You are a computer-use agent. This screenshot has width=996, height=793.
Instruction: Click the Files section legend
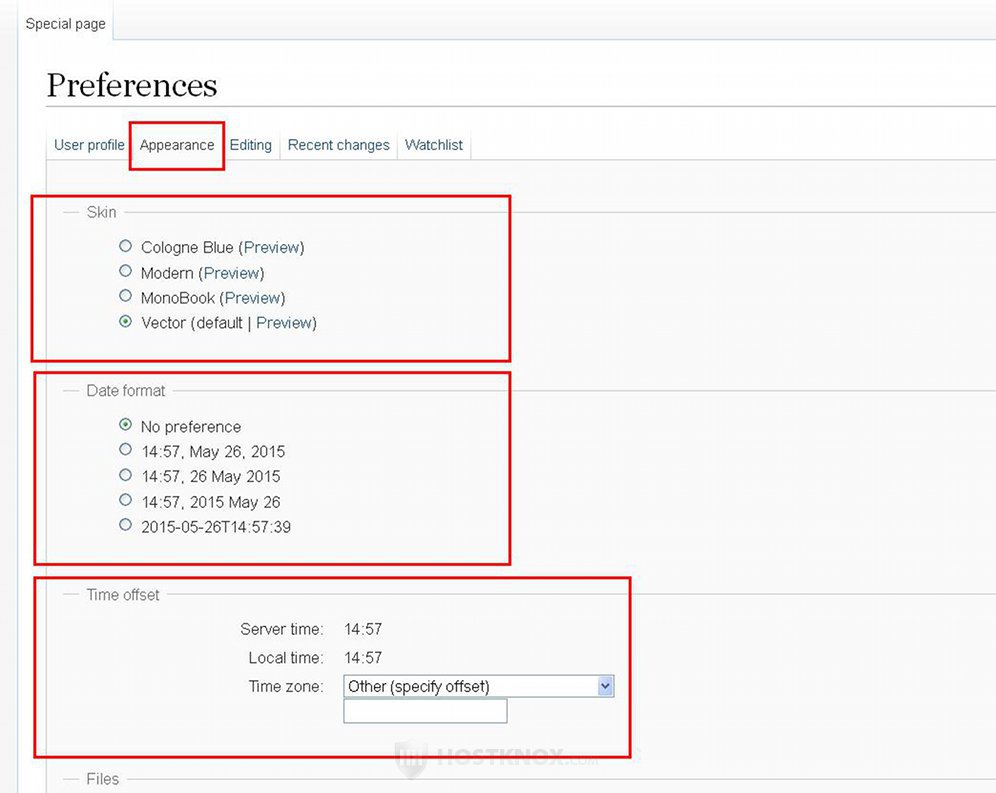pyautogui.click(x=103, y=779)
